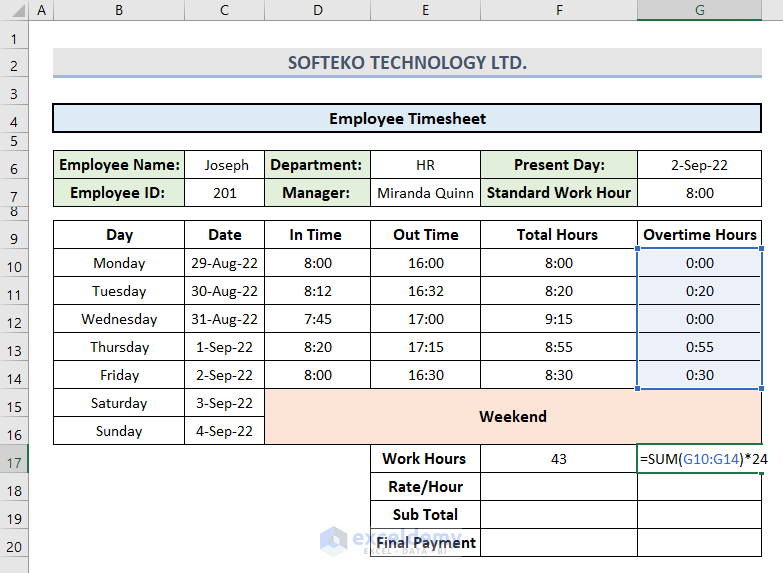
Task: Select the Monday cell
Action: (x=119, y=263)
